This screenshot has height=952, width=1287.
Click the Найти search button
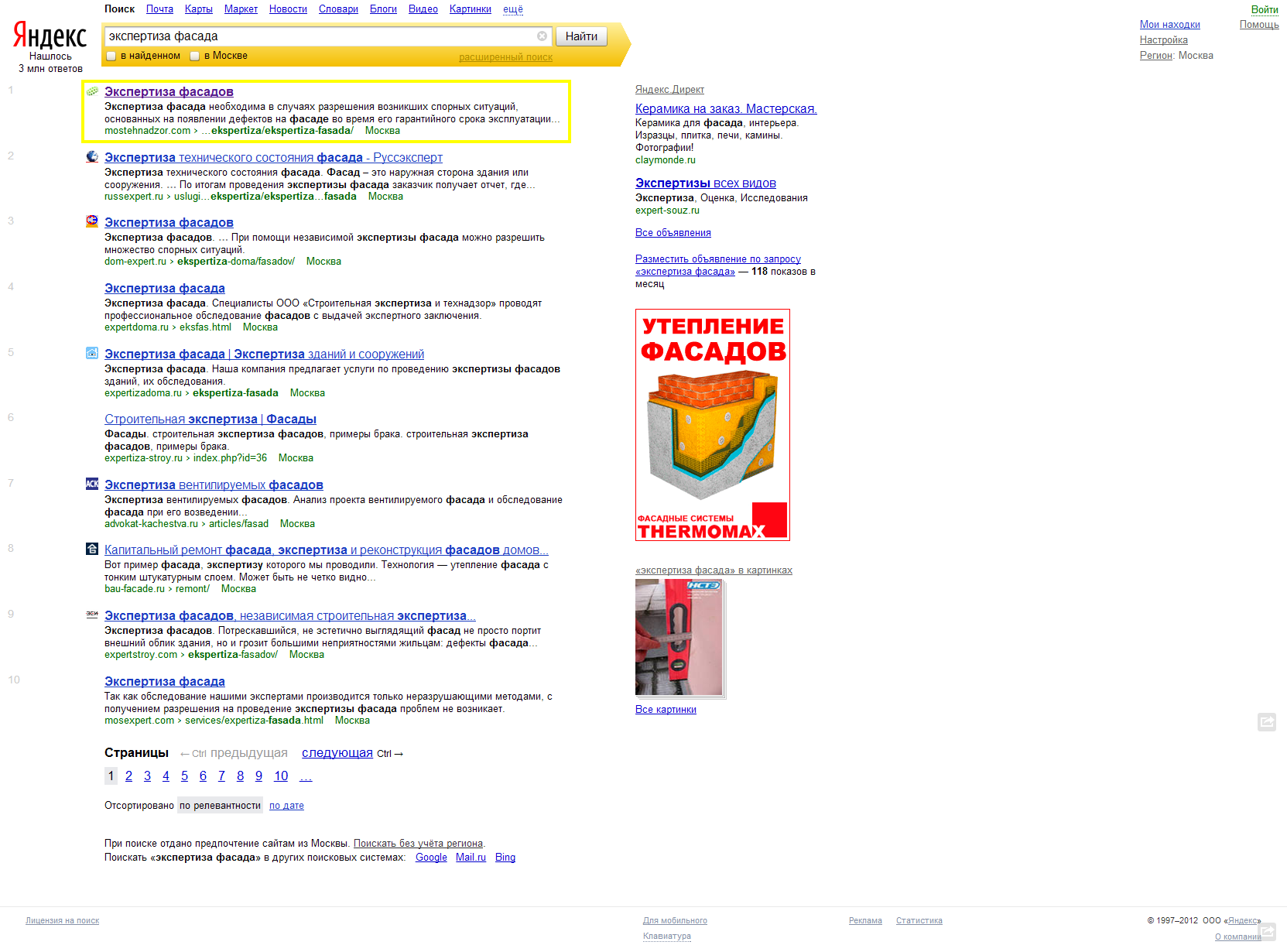(581, 36)
